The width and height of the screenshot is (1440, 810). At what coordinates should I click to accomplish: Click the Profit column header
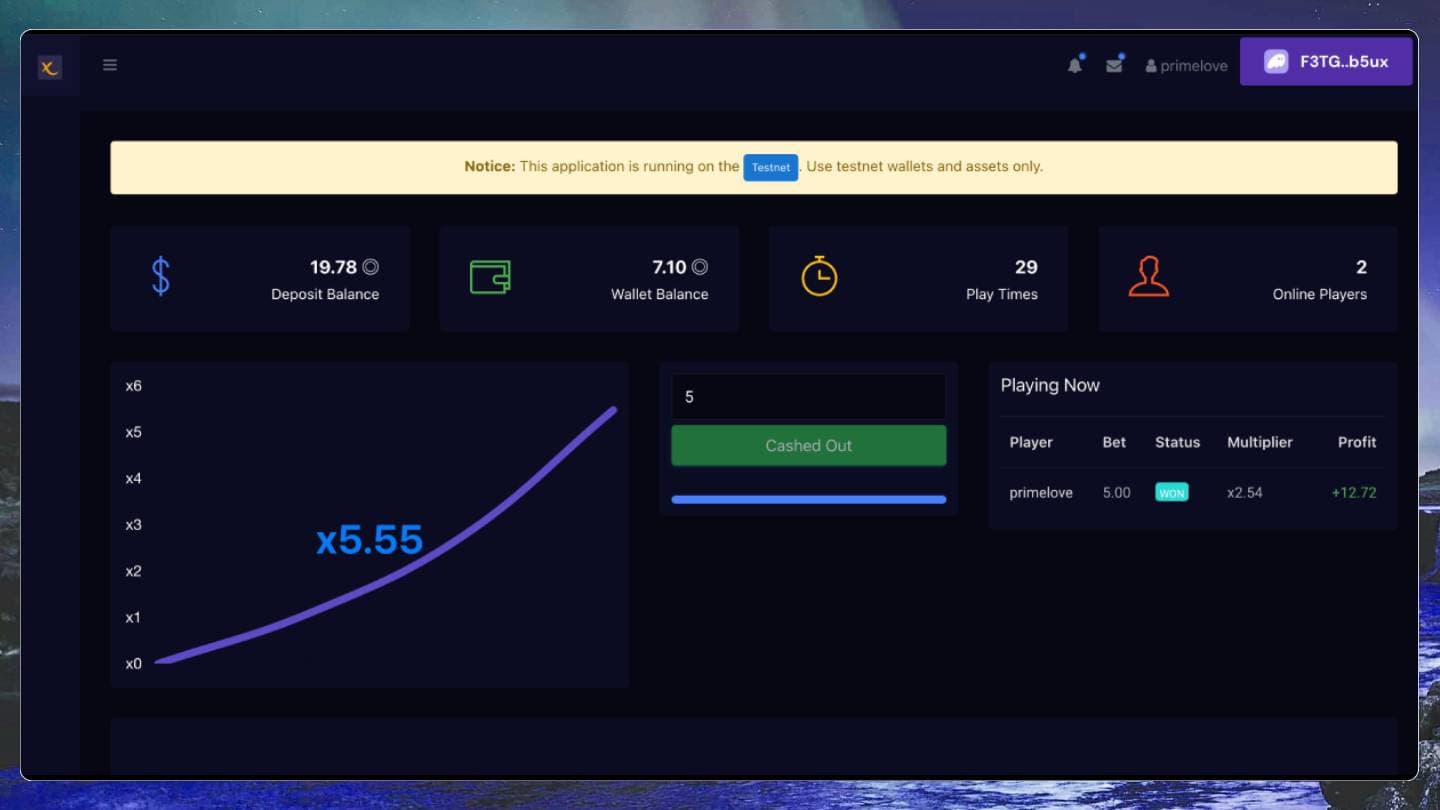[x=1356, y=442]
